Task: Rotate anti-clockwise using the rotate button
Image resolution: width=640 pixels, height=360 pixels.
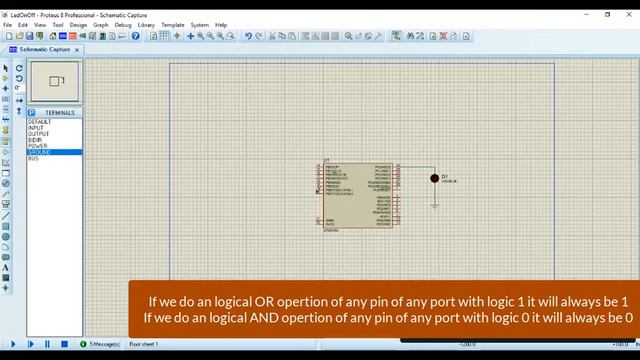Action: [x=19, y=78]
